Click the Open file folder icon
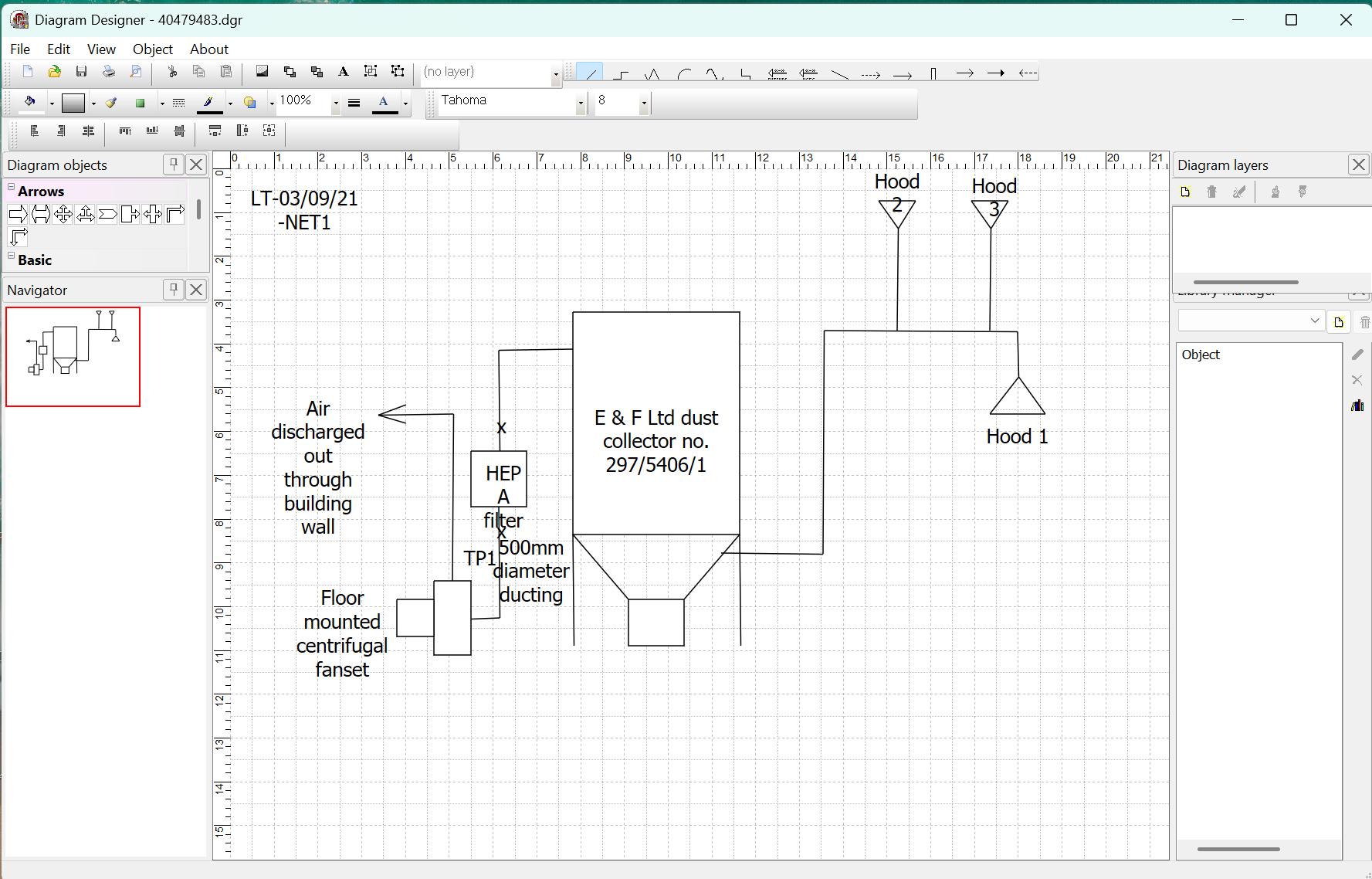The height and width of the screenshot is (879, 1372). tap(54, 72)
